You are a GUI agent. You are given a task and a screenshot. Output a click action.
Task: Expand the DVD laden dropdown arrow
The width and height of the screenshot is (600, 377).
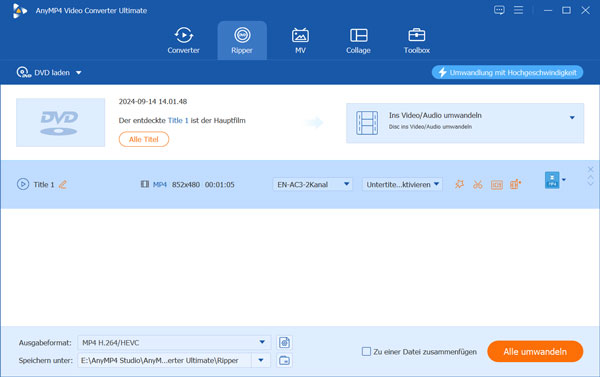tap(78, 73)
